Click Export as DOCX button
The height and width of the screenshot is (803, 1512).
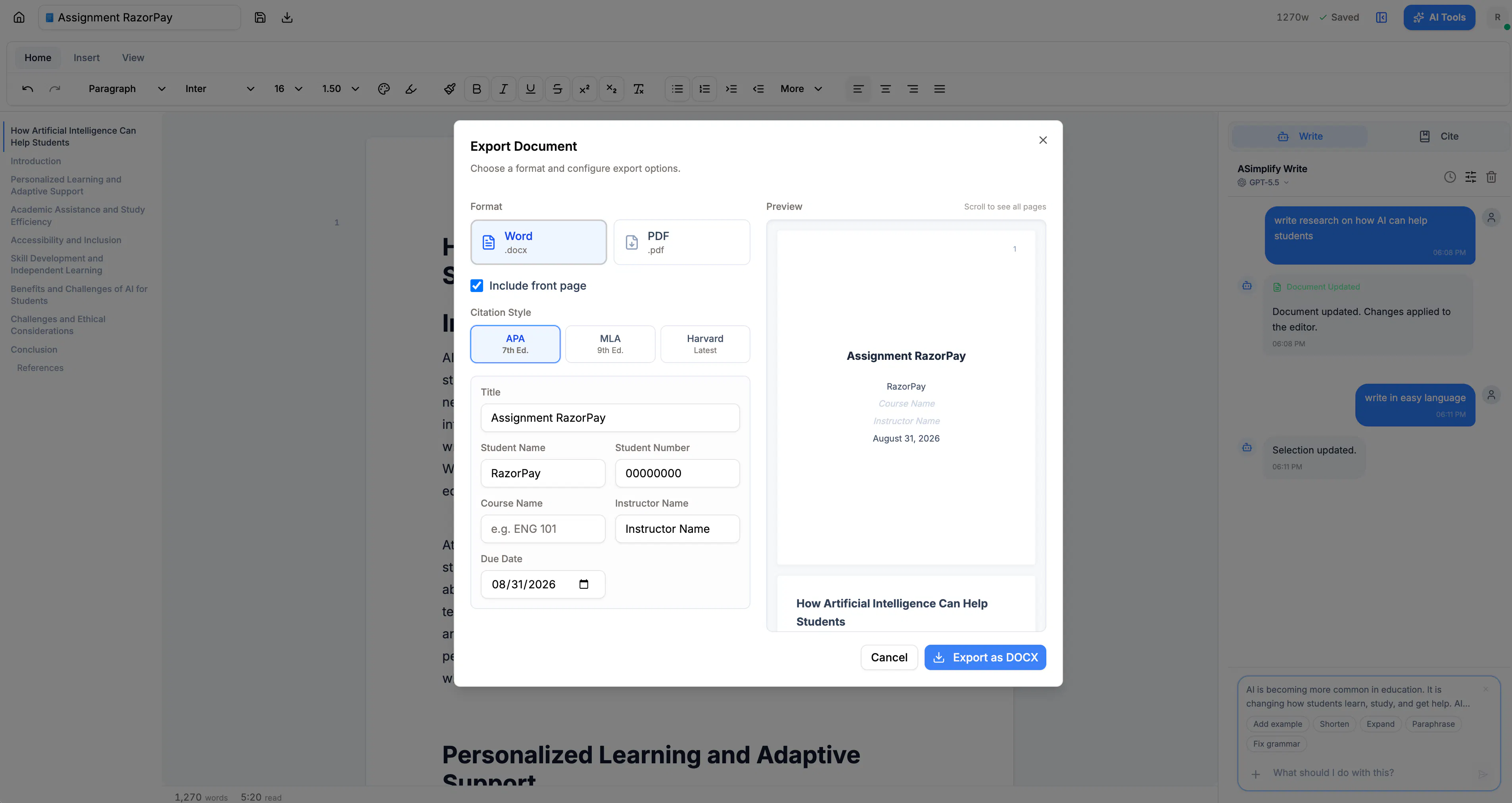985,657
